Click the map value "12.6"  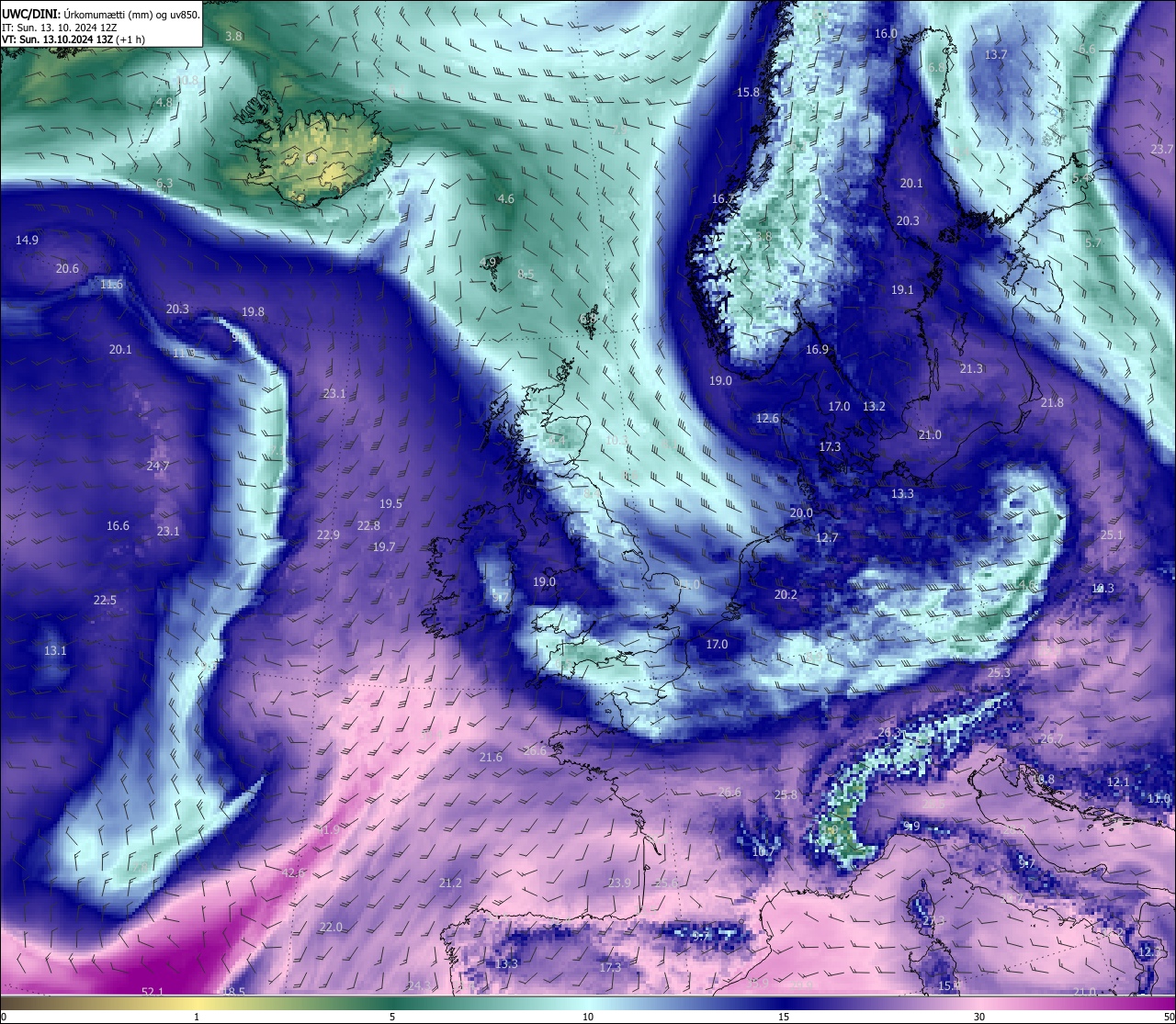tap(767, 418)
